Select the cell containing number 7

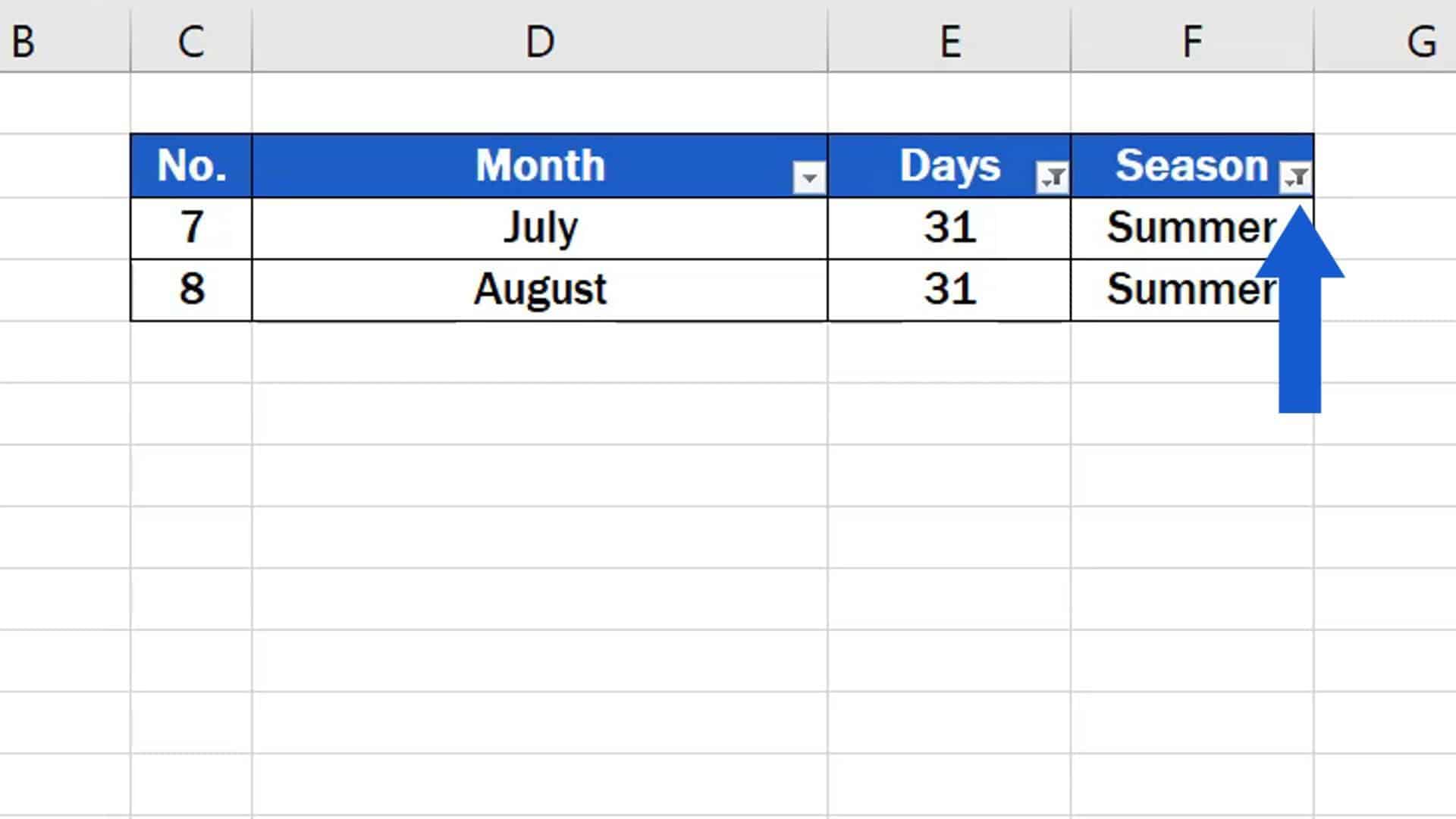pyautogui.click(x=191, y=228)
